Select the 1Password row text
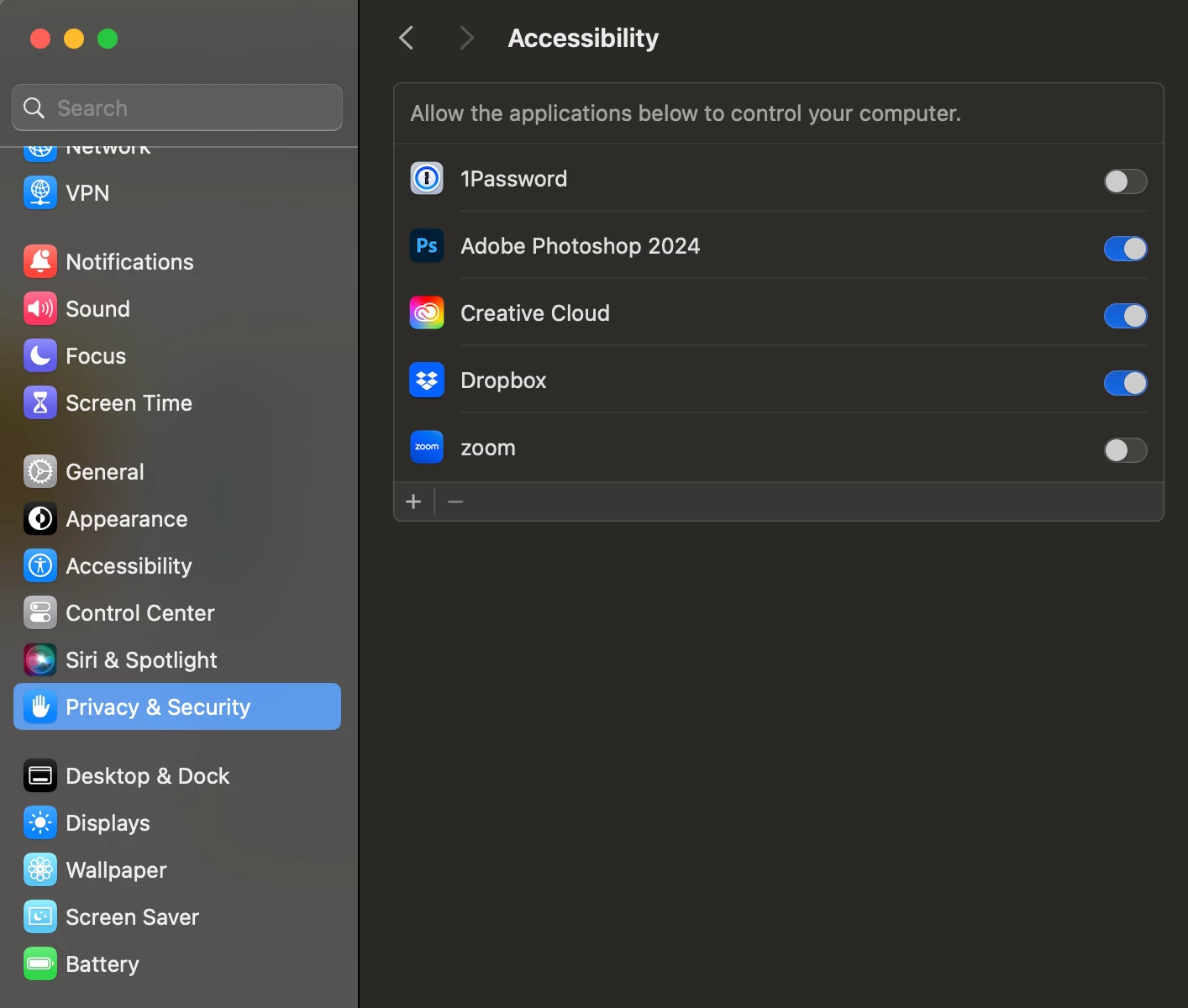1188x1008 pixels. pos(513,179)
